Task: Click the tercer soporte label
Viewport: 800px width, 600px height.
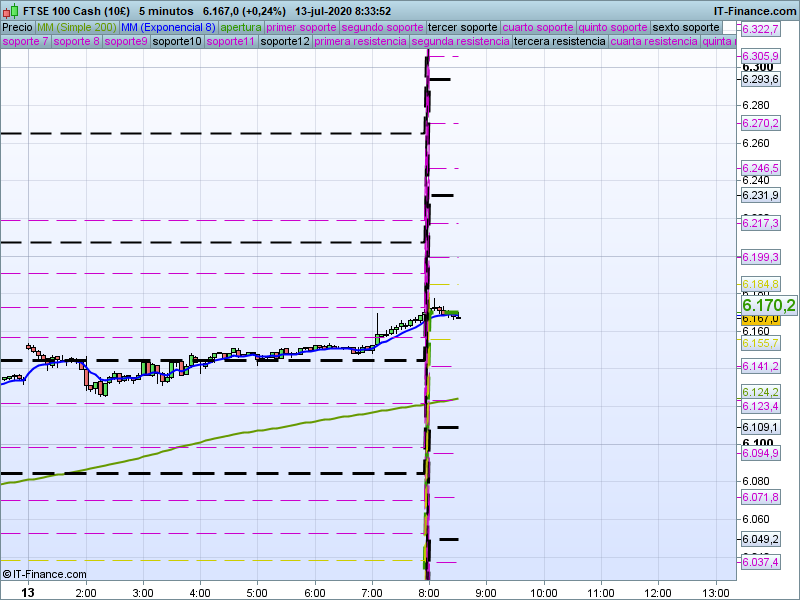Action: click(462, 27)
